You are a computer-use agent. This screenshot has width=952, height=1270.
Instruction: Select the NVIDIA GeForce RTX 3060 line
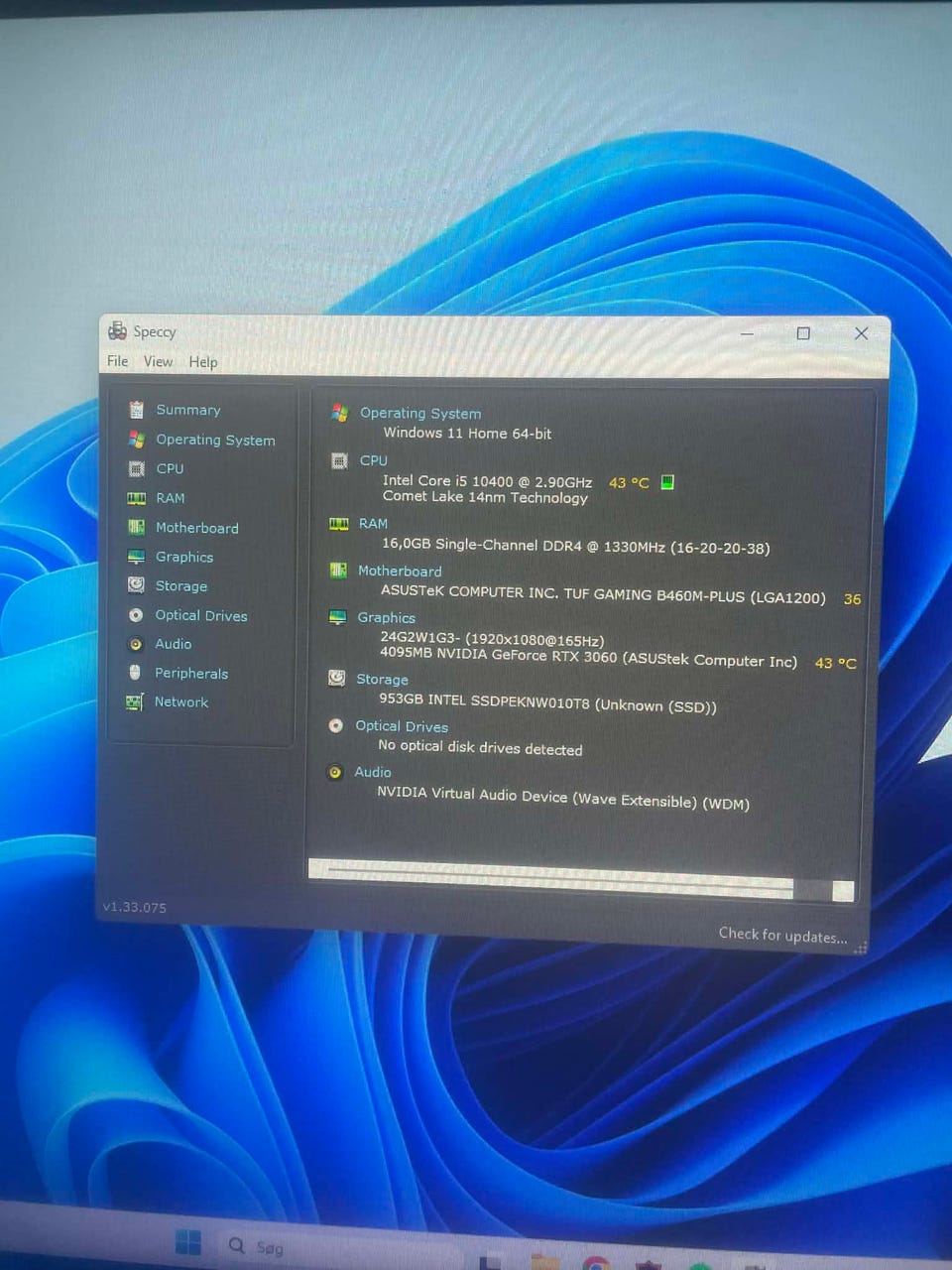[588, 657]
